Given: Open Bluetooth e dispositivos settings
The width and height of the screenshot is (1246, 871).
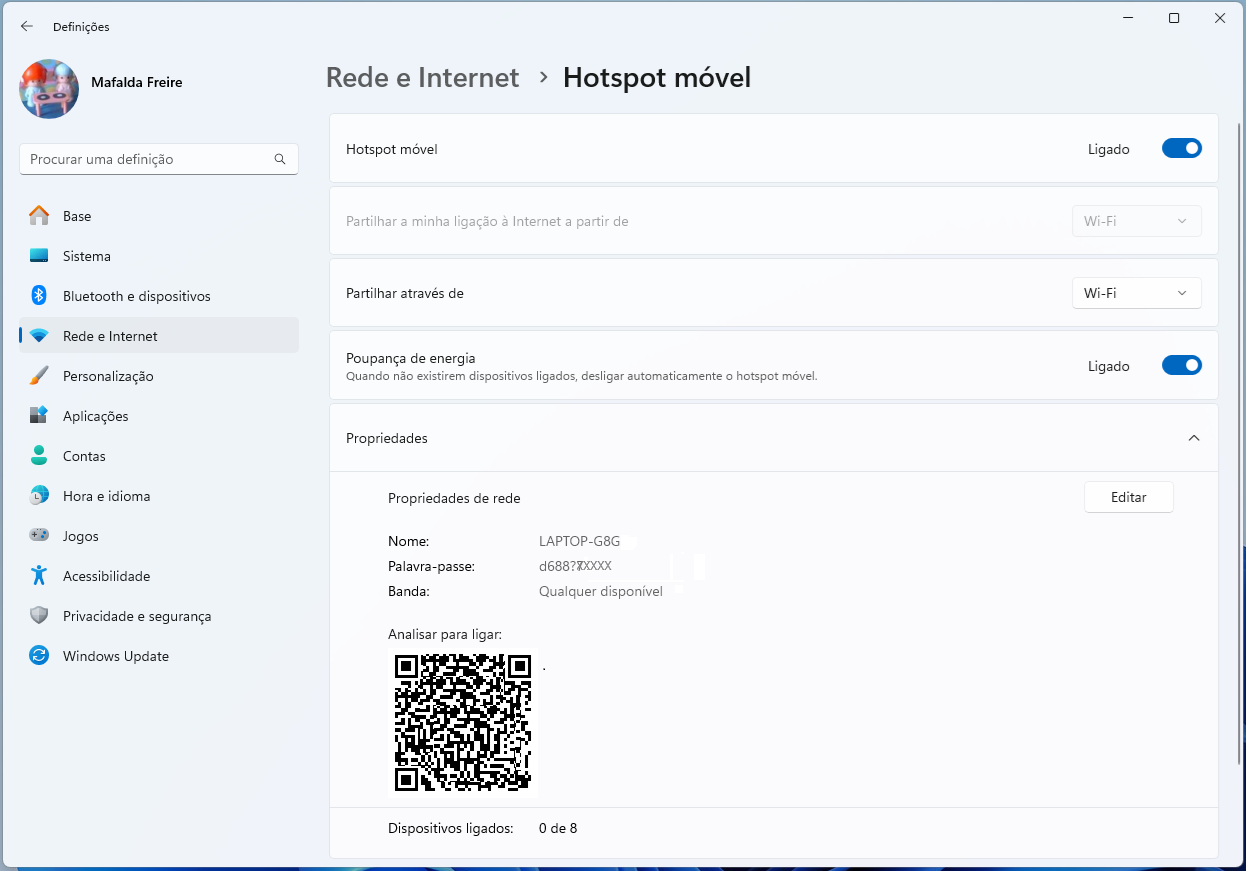Looking at the screenshot, I should pos(137,296).
